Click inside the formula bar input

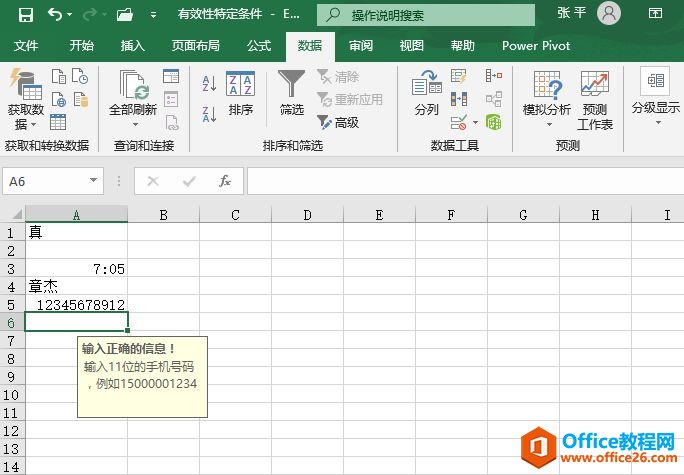tap(465, 181)
